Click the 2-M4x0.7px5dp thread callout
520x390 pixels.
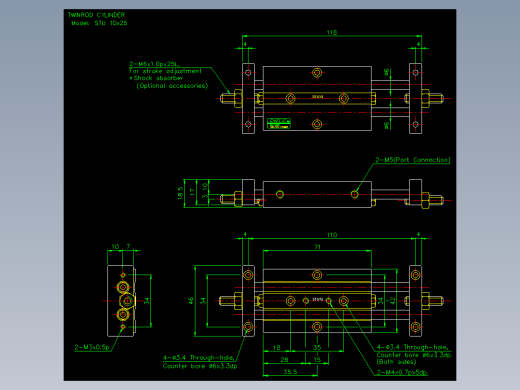[x=402, y=372]
